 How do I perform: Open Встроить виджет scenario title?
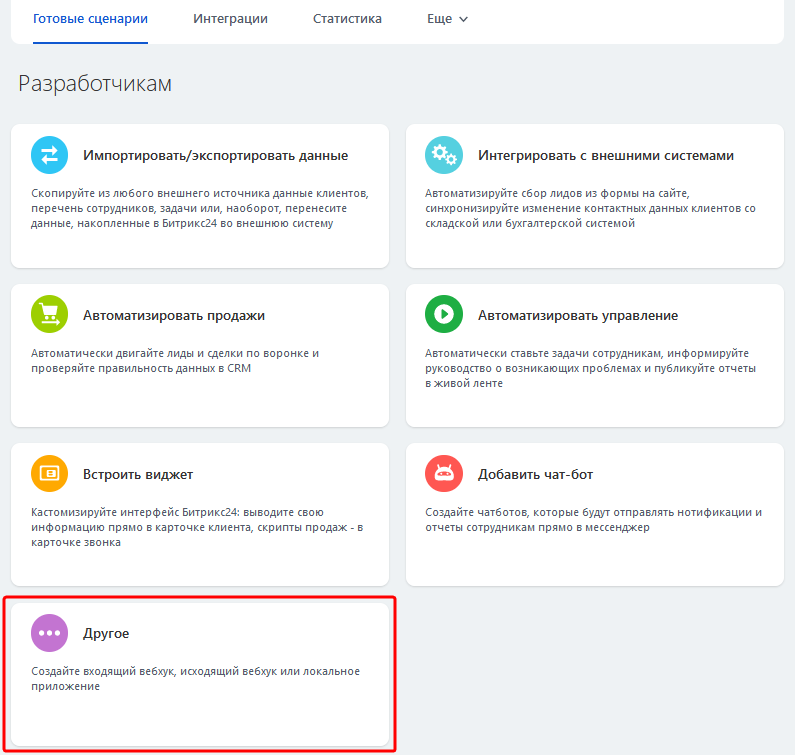[138, 475]
